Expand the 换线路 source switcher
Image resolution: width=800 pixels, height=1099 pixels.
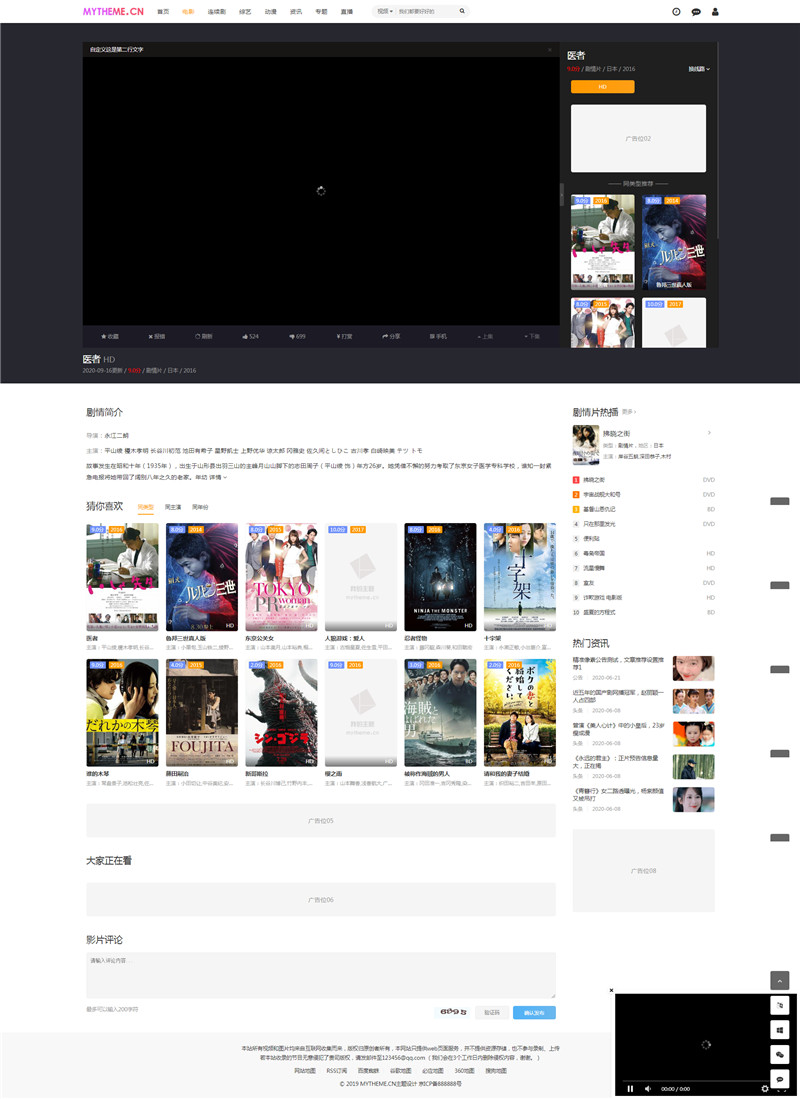(698, 69)
